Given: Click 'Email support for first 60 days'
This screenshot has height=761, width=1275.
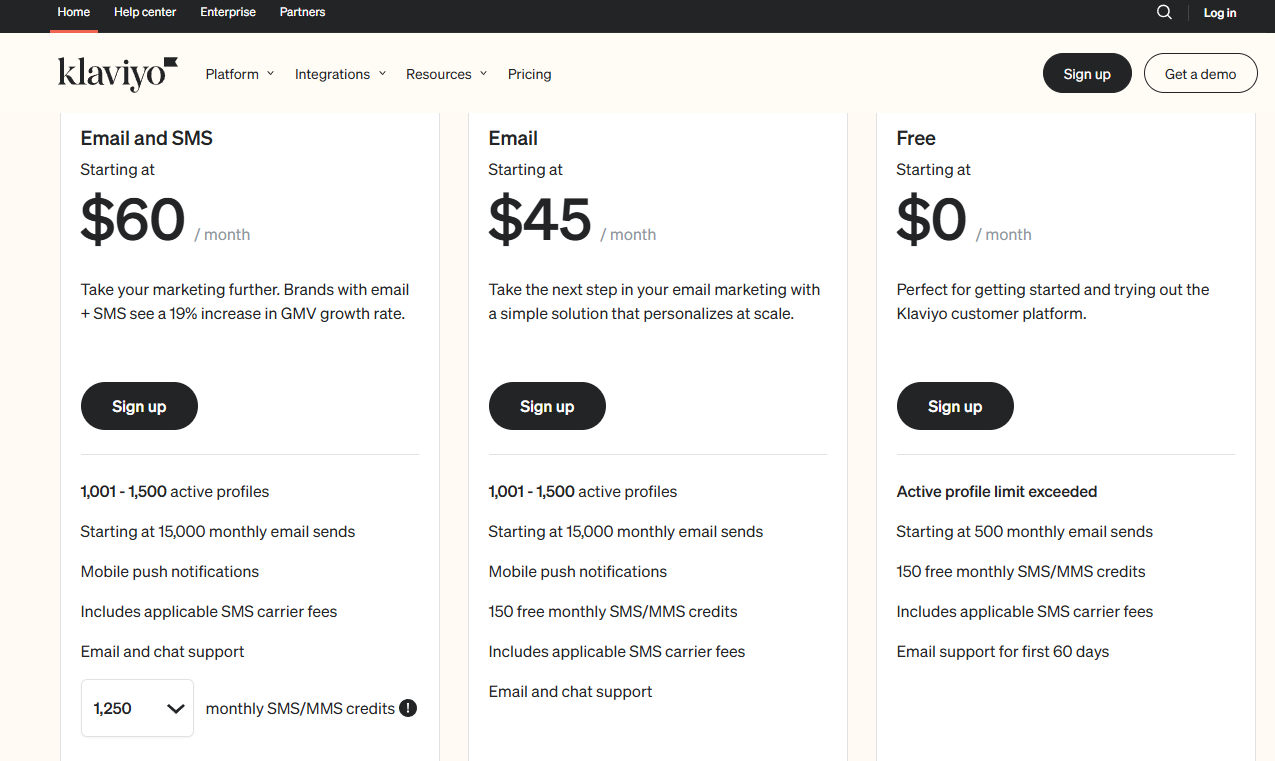Looking at the screenshot, I should pyautogui.click(x=1003, y=652).
